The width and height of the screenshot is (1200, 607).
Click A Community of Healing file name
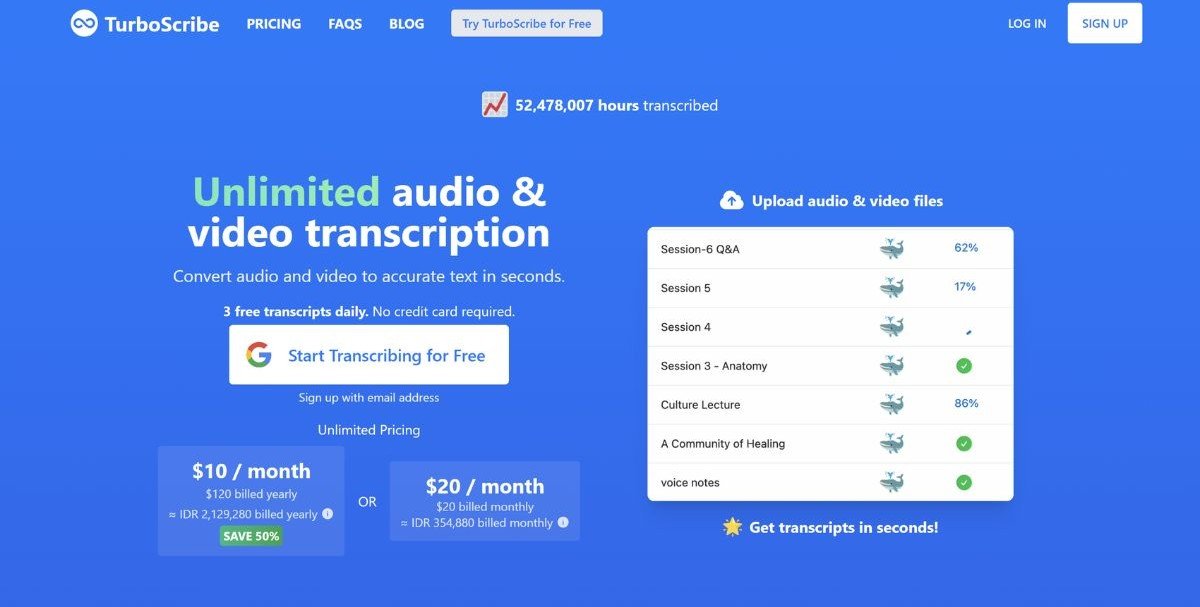723,444
